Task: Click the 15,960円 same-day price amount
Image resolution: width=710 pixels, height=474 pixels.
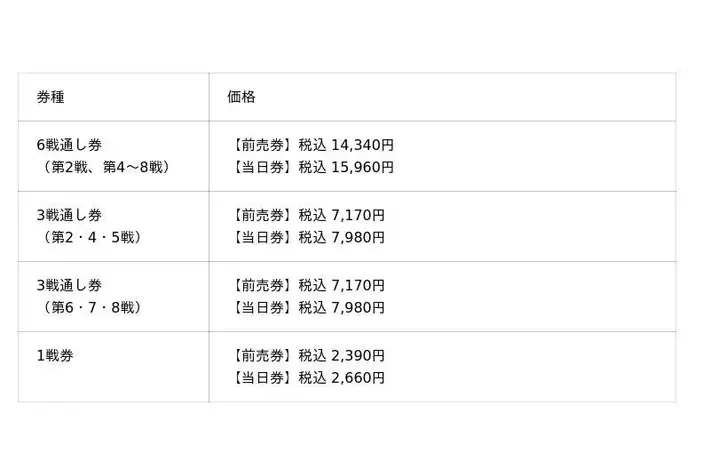Action: 362,167
